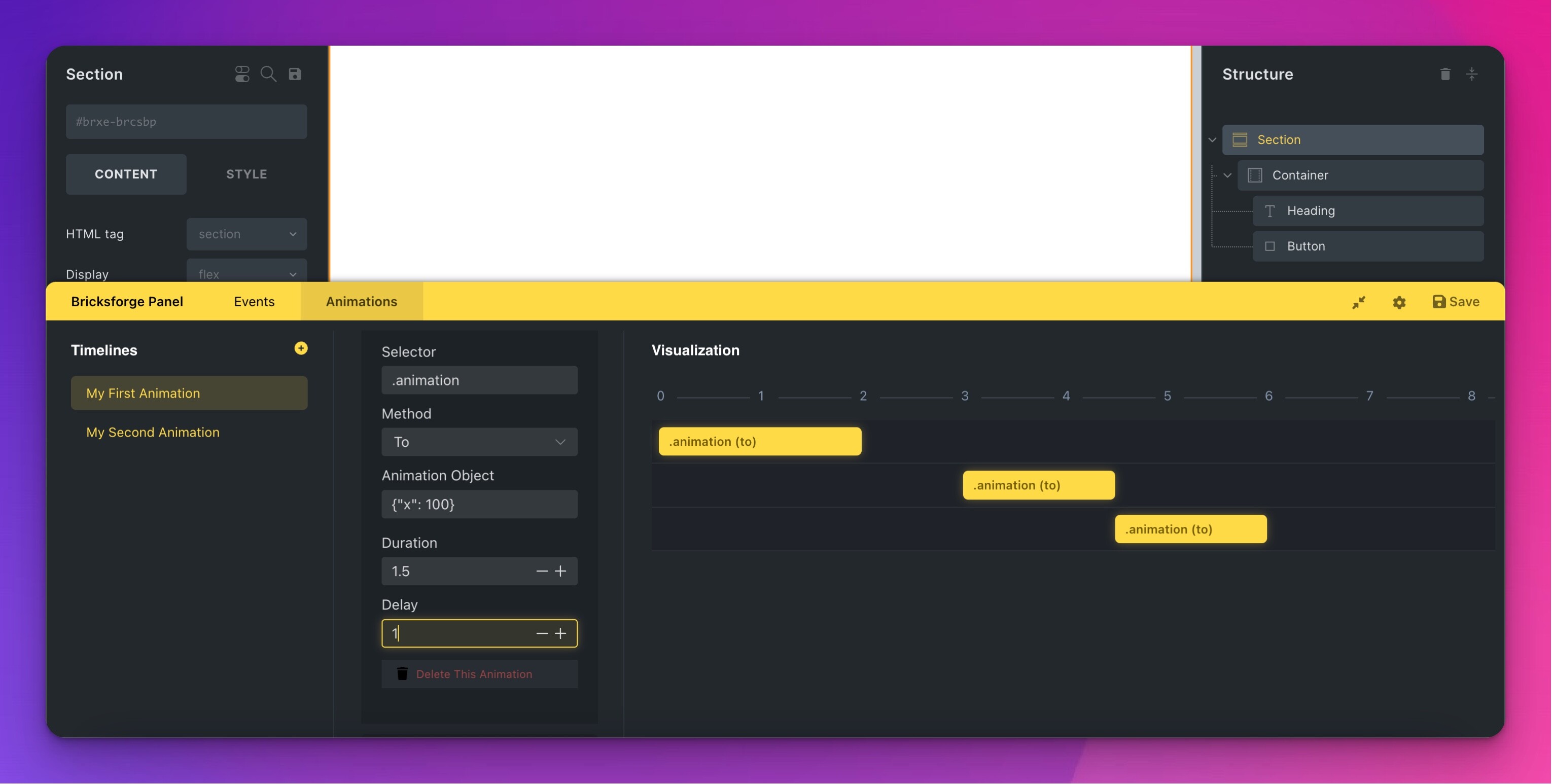This screenshot has width=1552, height=784.
Task: Decrease Duration with the minus button
Action: (542, 572)
